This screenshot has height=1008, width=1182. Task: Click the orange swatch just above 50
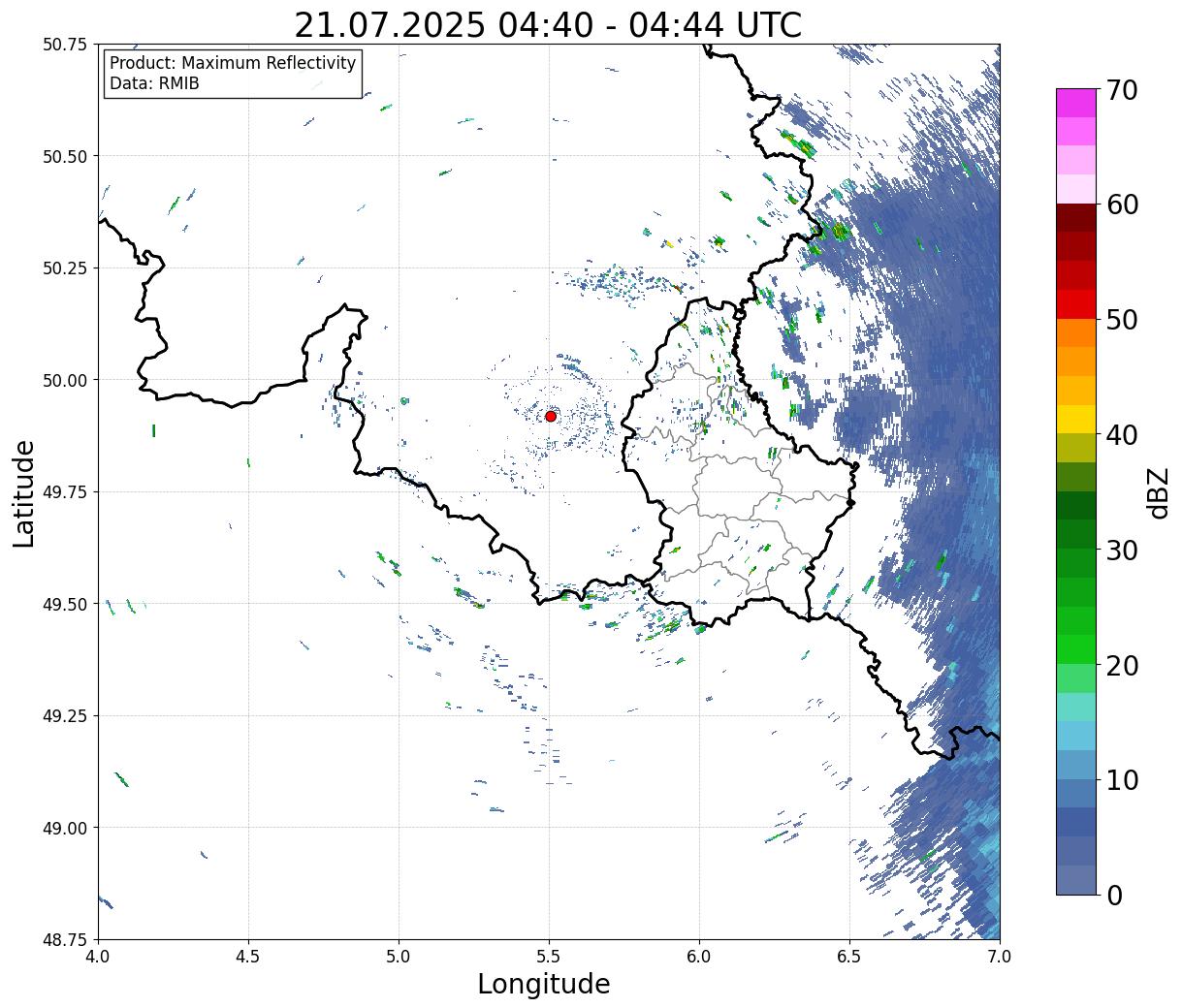[x=1076, y=332]
